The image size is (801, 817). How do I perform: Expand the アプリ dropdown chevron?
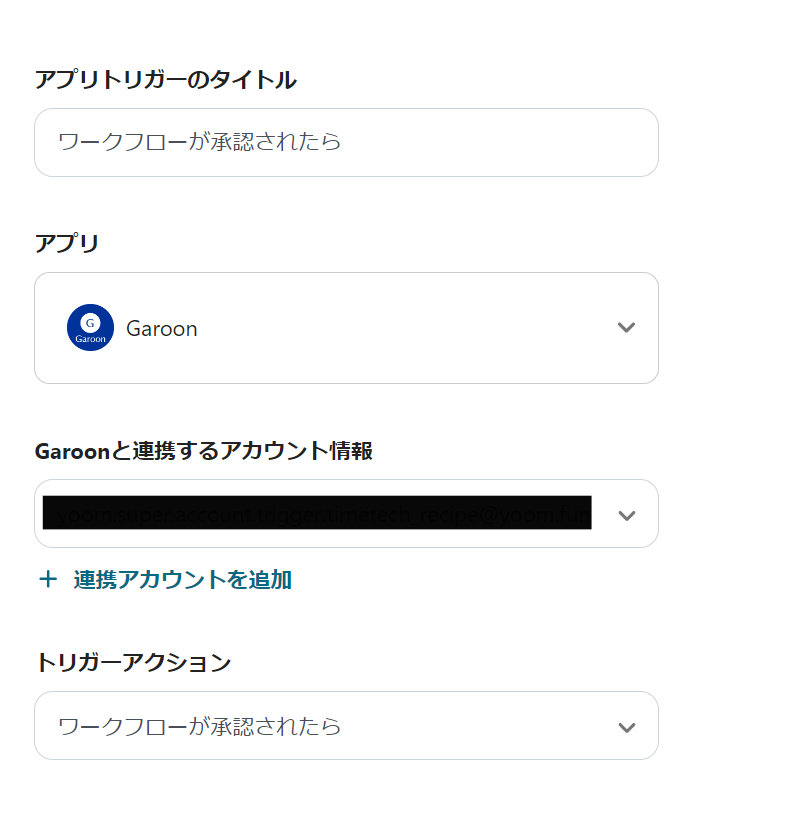pos(626,328)
